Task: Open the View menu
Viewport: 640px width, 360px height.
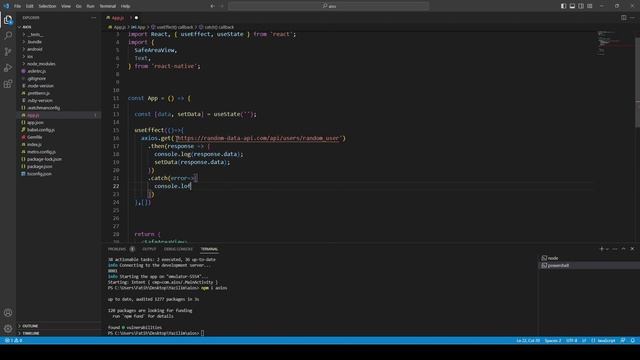Action: 66,6
